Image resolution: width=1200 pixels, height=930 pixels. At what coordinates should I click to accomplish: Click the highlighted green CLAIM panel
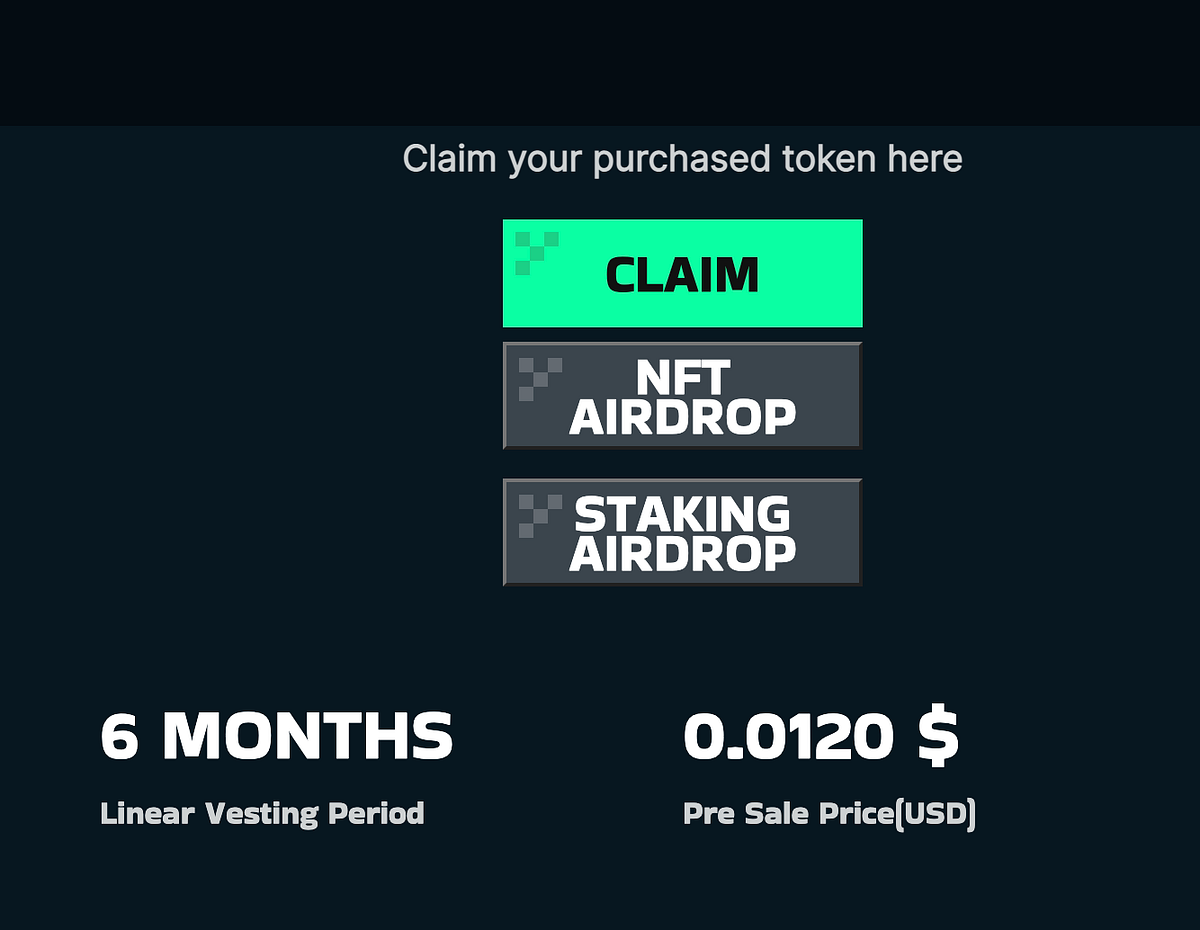[683, 273]
